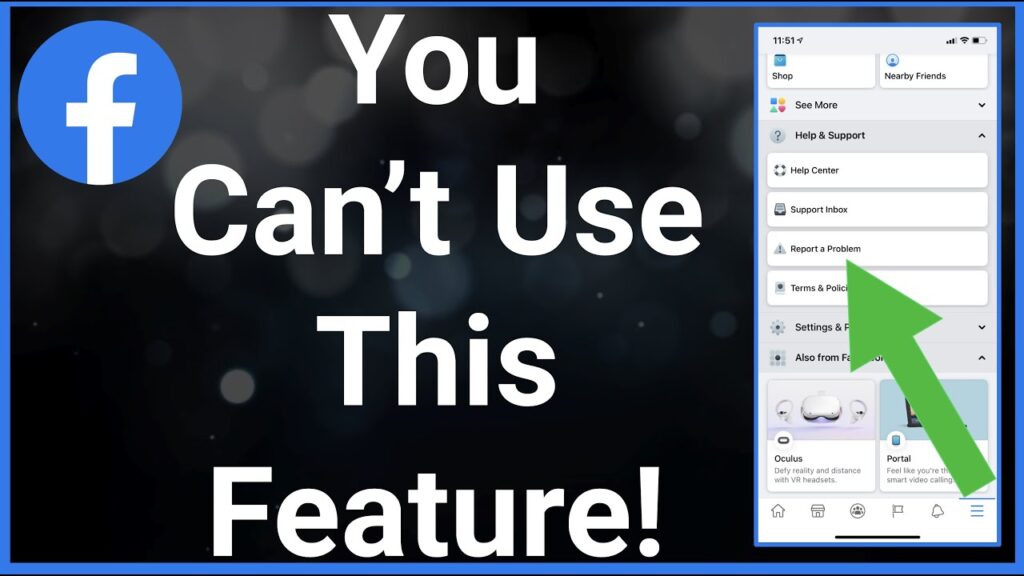
Task: Open the Nearby Friends shortcut card
Action: click(934, 70)
